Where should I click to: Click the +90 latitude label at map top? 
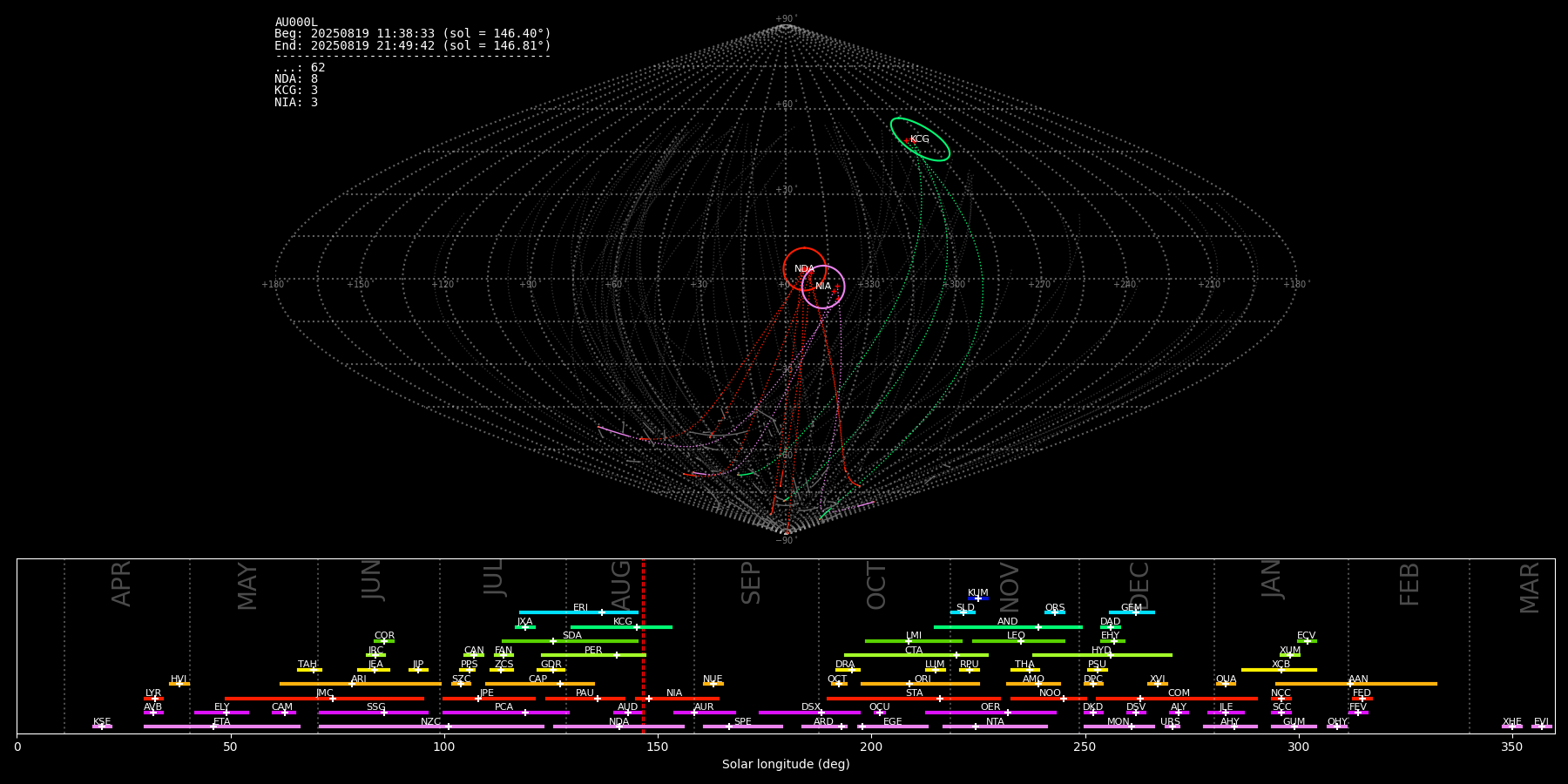(x=786, y=19)
